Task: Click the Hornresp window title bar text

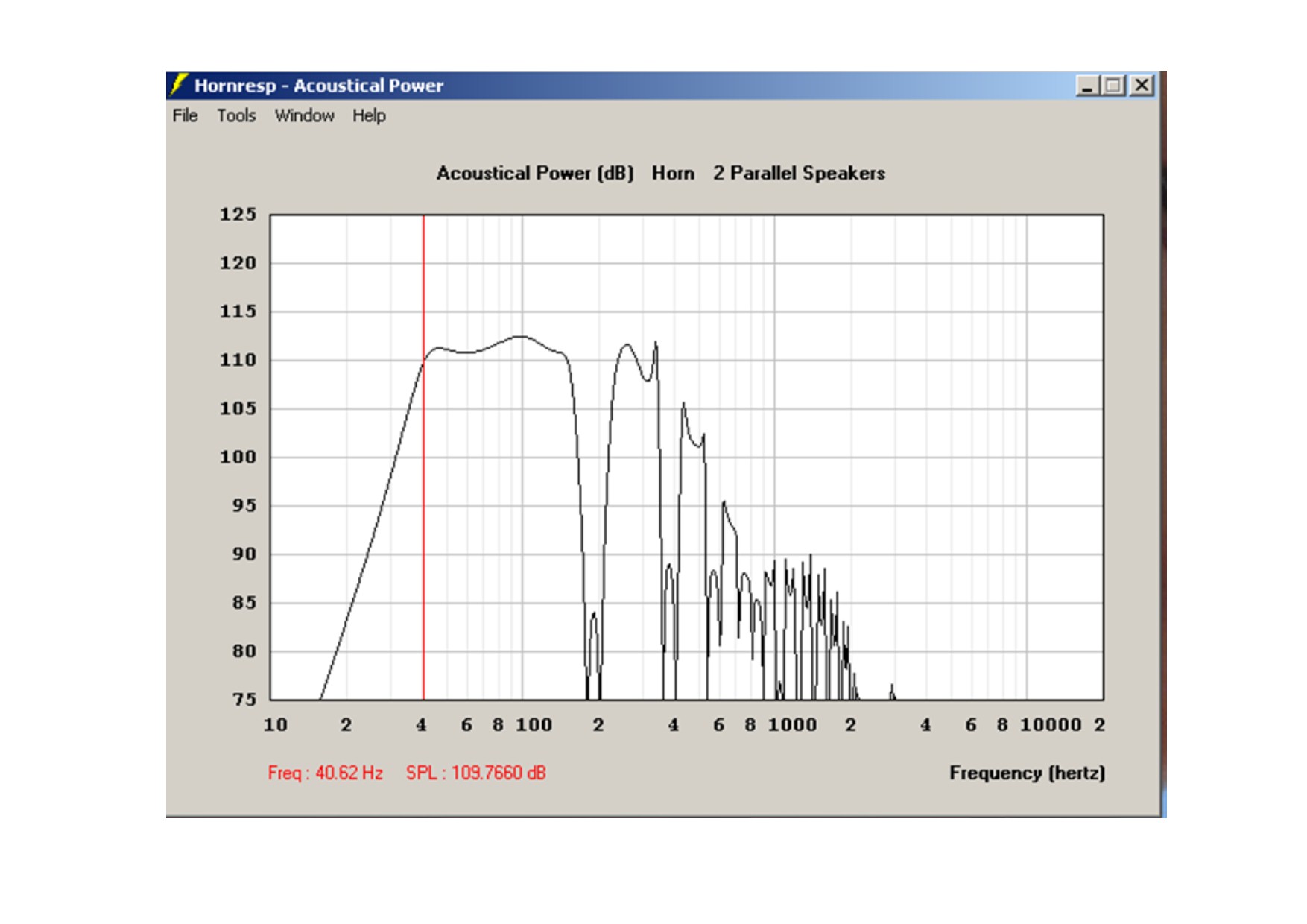Action: [319, 86]
